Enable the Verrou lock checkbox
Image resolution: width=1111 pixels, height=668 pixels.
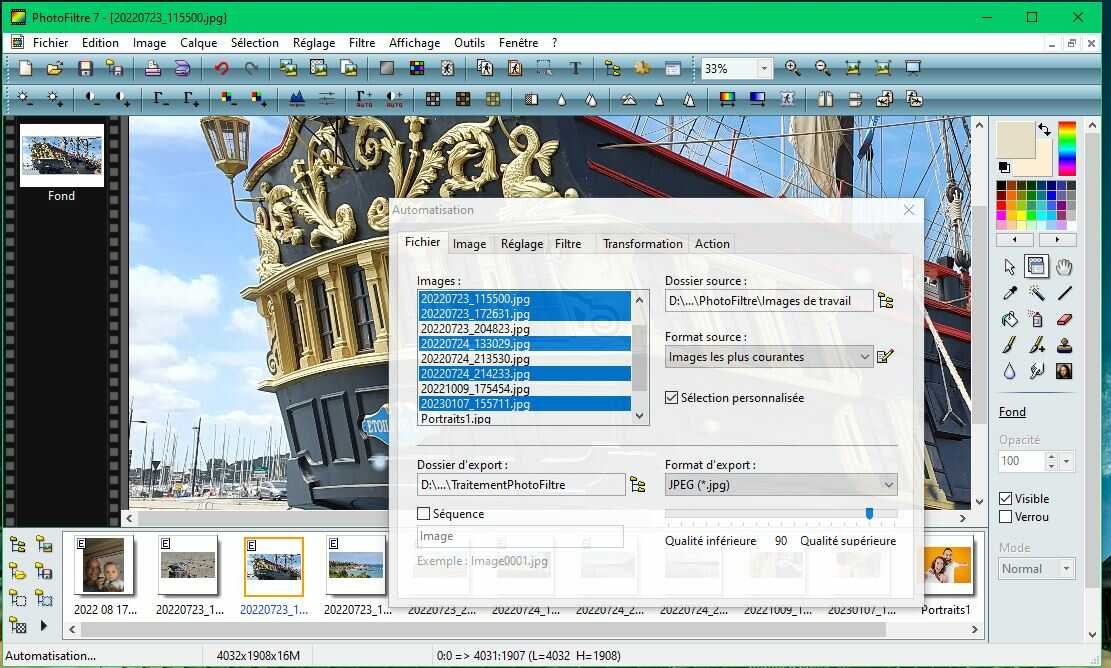point(1005,517)
